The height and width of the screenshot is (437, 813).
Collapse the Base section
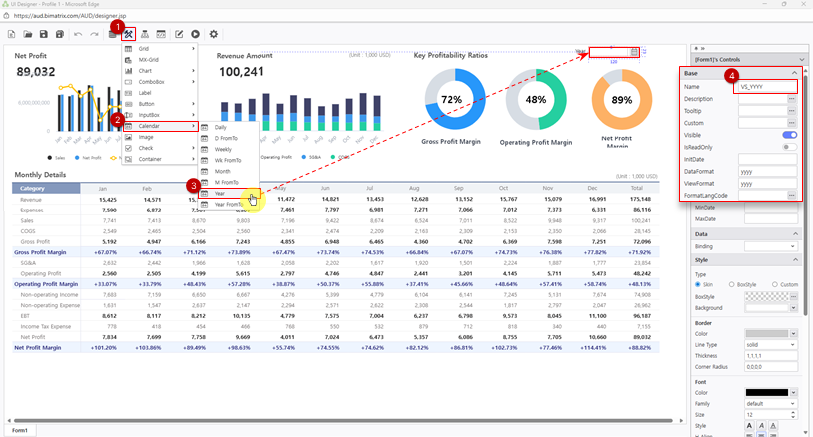click(x=793, y=73)
